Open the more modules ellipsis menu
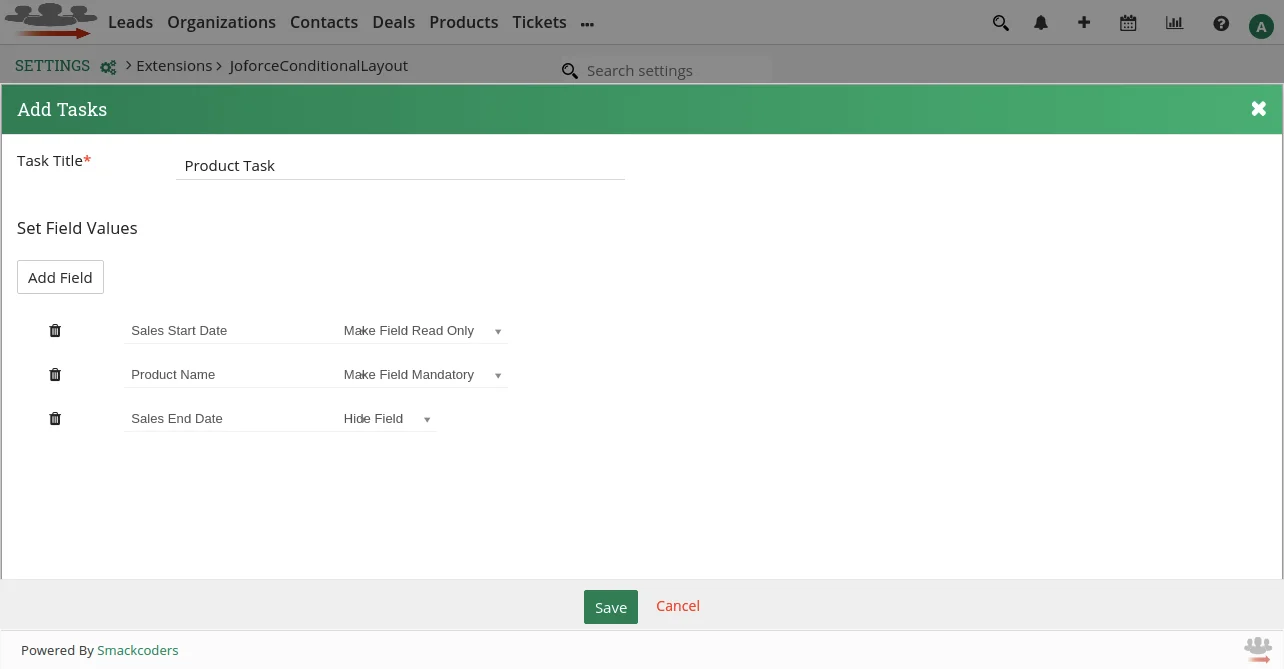The image size is (1284, 669). (587, 23)
